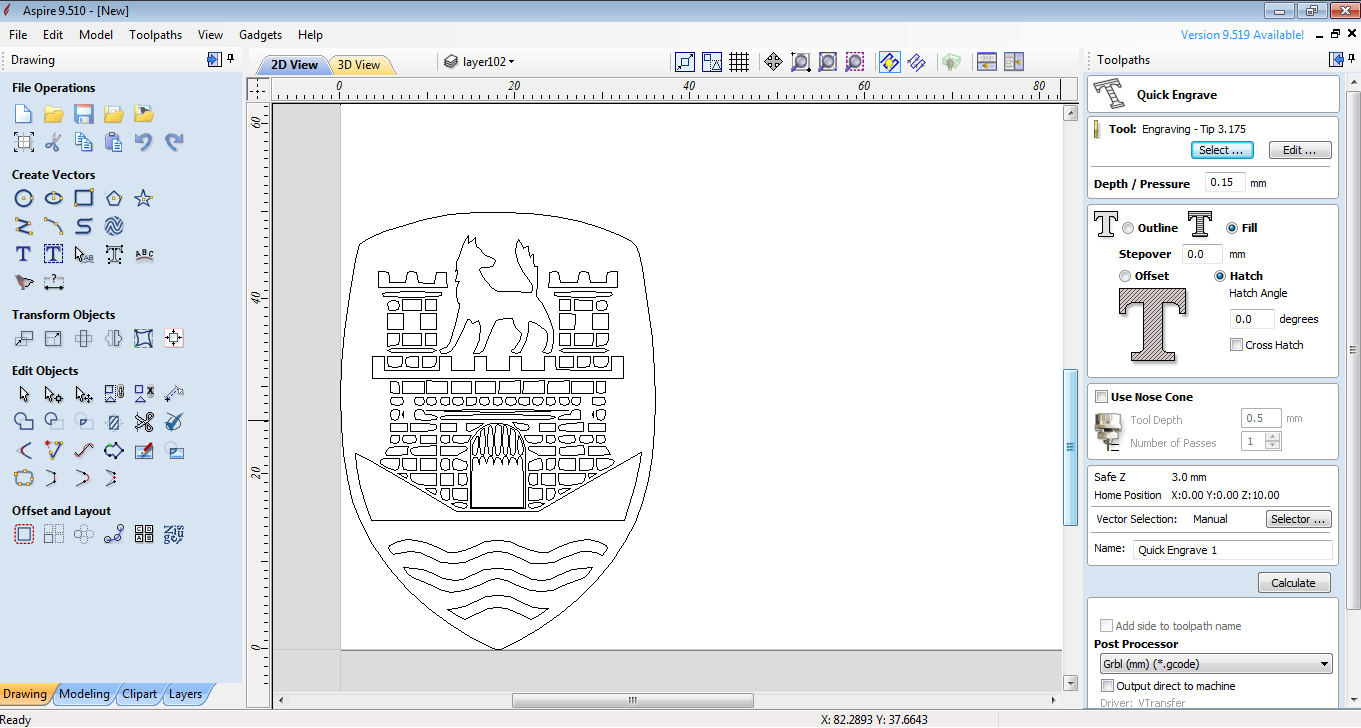Open the Toolpaths menu
This screenshot has height=728, width=1361.
(x=155, y=34)
